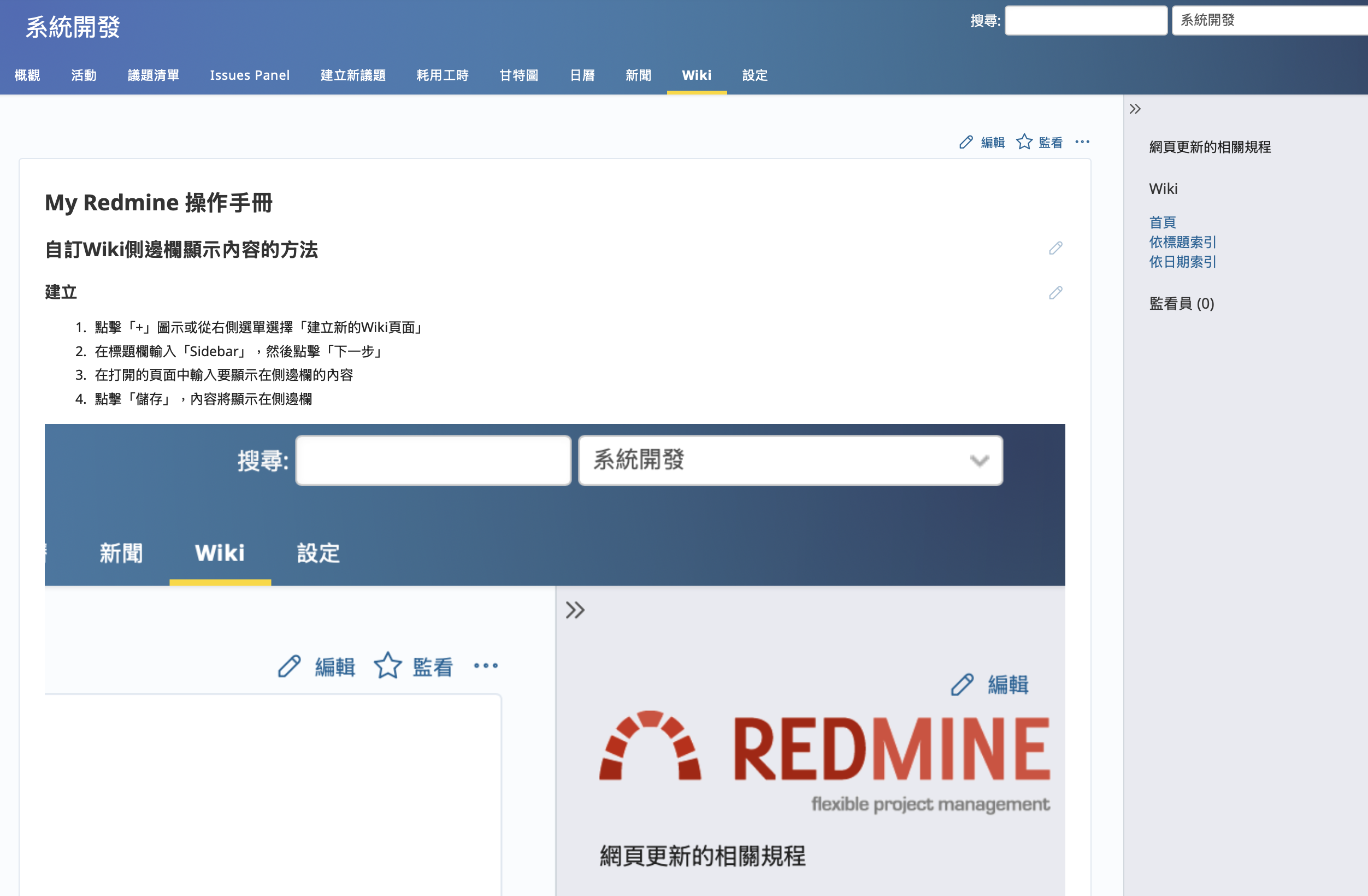The image size is (1368, 896).
Task: Open the 系統開發 project dropdown in the header
Action: point(1270,21)
